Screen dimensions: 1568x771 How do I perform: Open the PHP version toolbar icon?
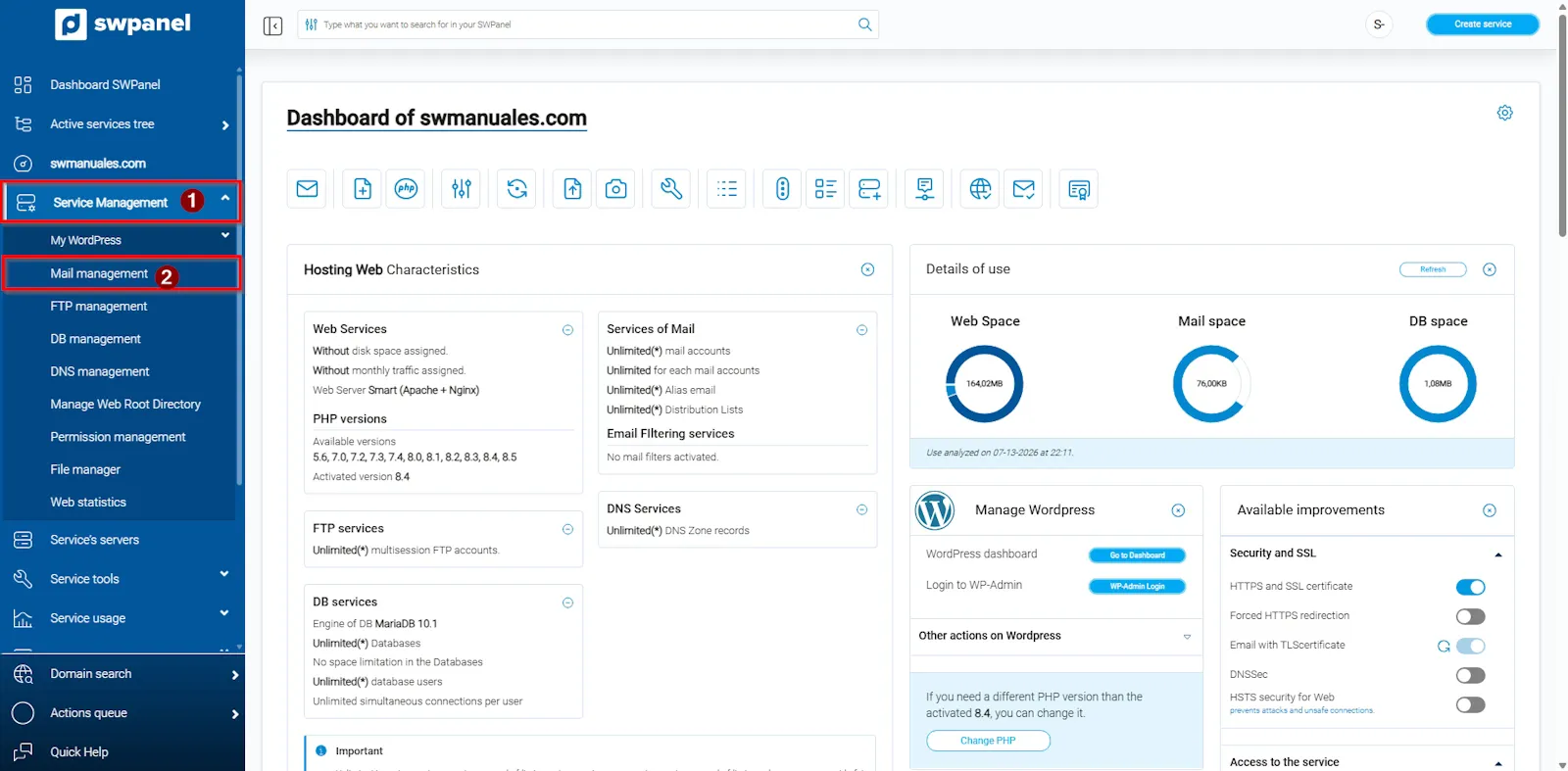point(406,189)
